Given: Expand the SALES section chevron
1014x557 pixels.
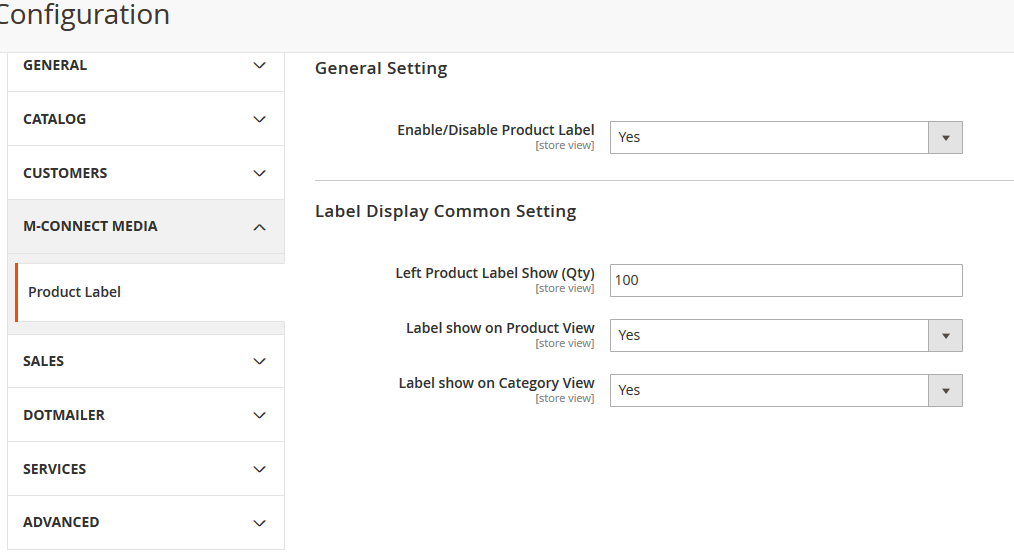Looking at the screenshot, I should pos(259,362).
